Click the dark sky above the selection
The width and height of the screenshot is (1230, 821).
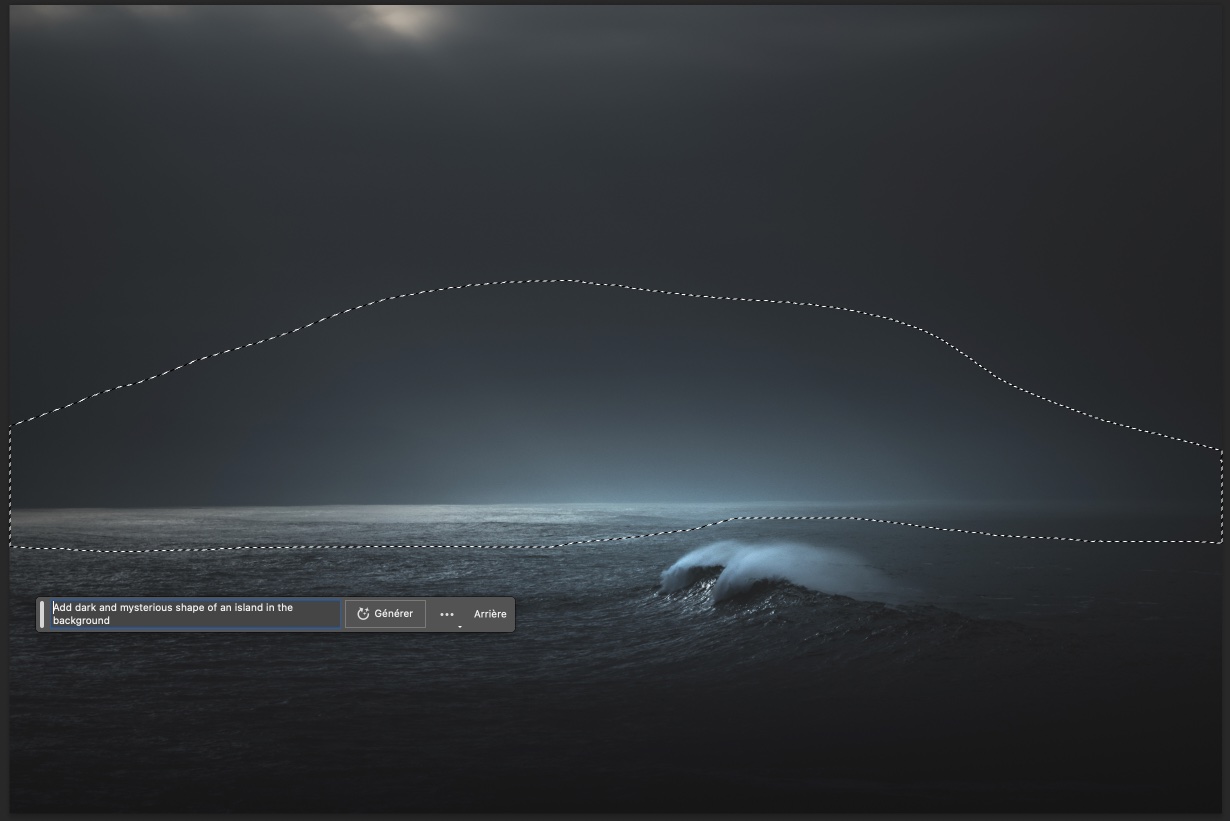click(x=600, y=150)
